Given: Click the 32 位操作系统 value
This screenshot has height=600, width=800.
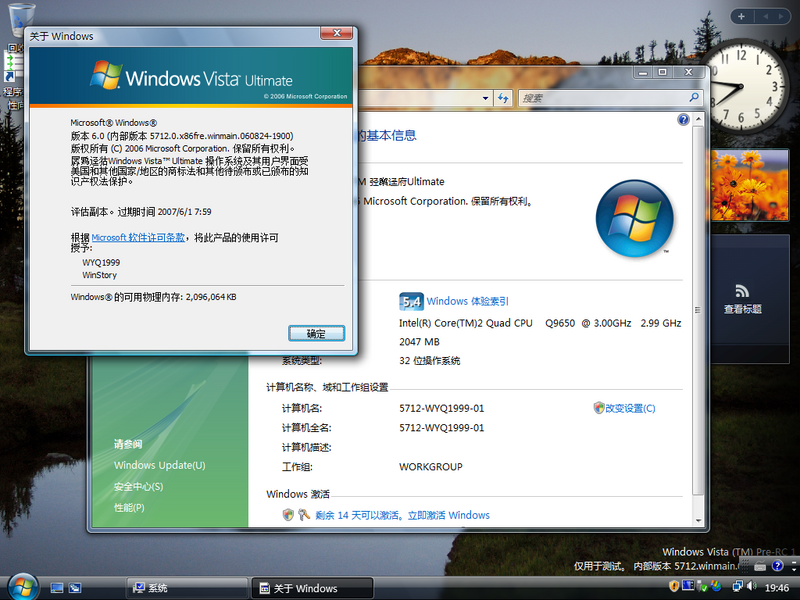Looking at the screenshot, I should pos(430,361).
